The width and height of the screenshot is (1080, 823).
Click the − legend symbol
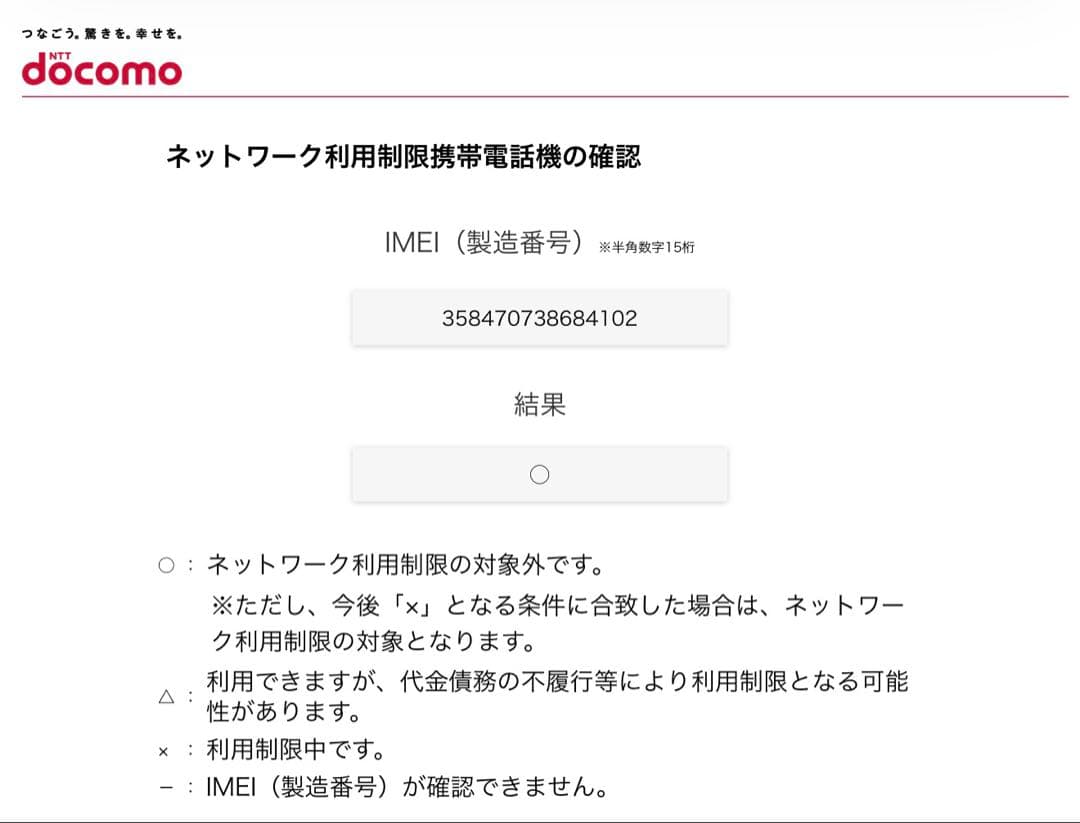pyautogui.click(x=166, y=788)
